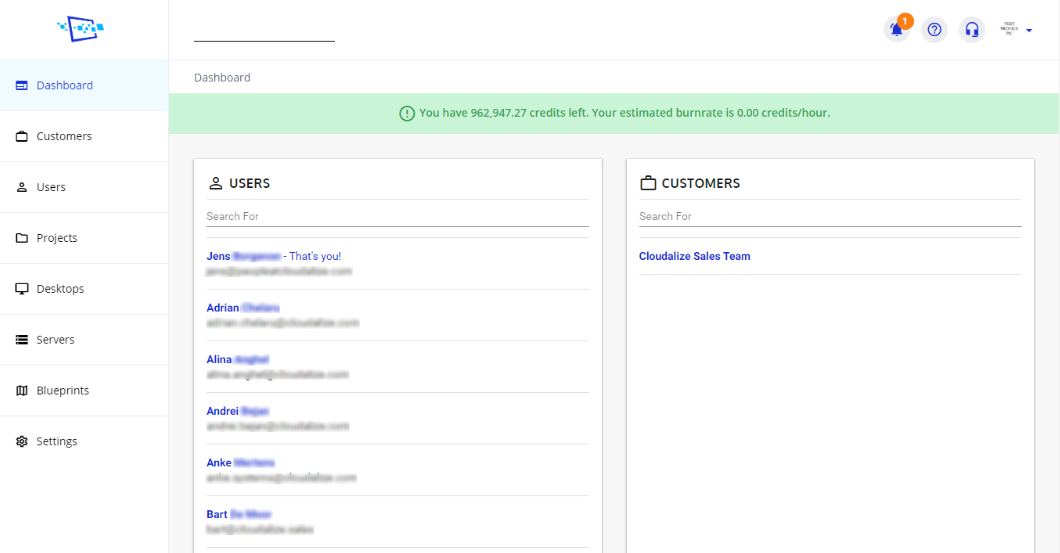The height and width of the screenshot is (553, 1060).
Task: Click the Cloudalize logo in sidebar
Action: [80, 29]
